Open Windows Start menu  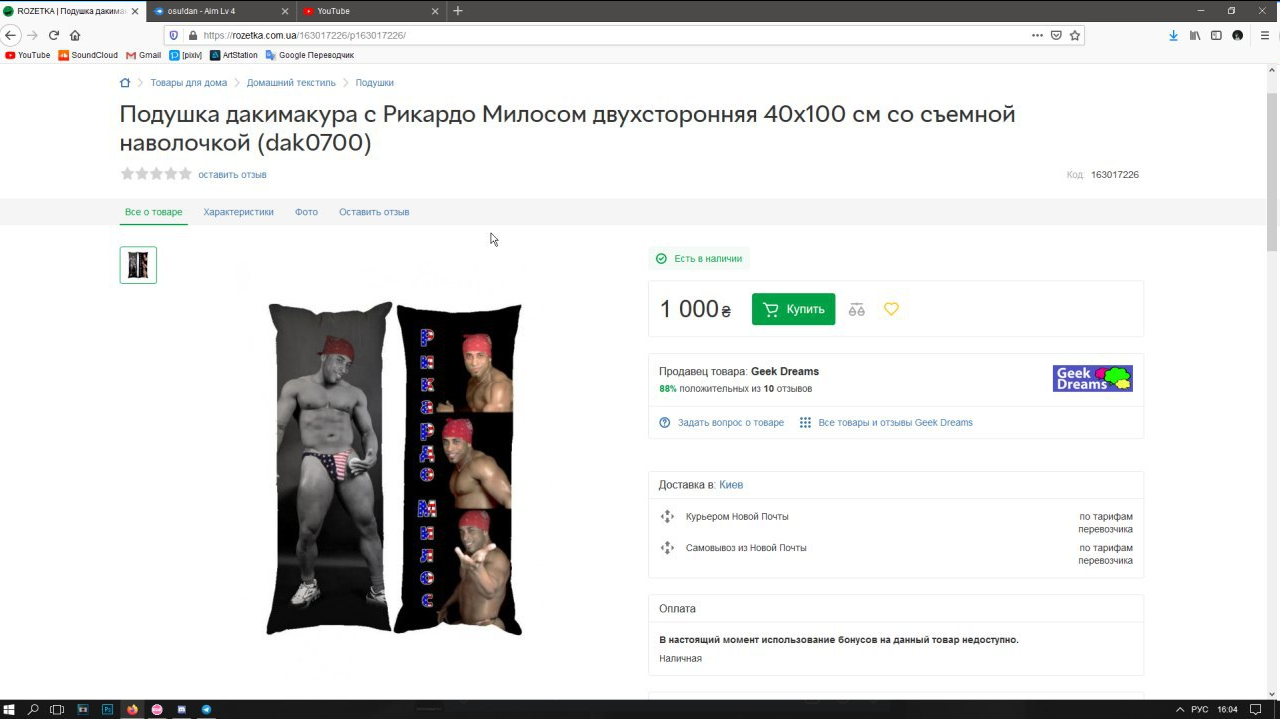pyautogui.click(x=10, y=709)
